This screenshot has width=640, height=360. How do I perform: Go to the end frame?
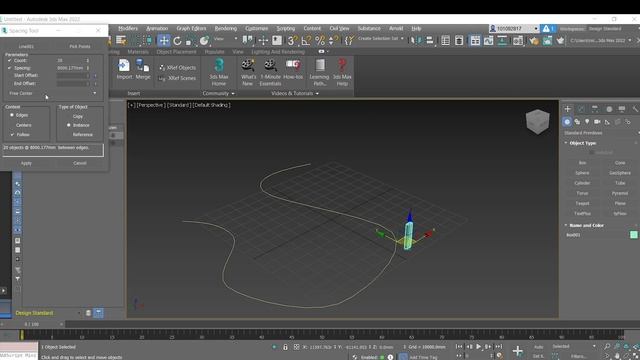point(498,347)
